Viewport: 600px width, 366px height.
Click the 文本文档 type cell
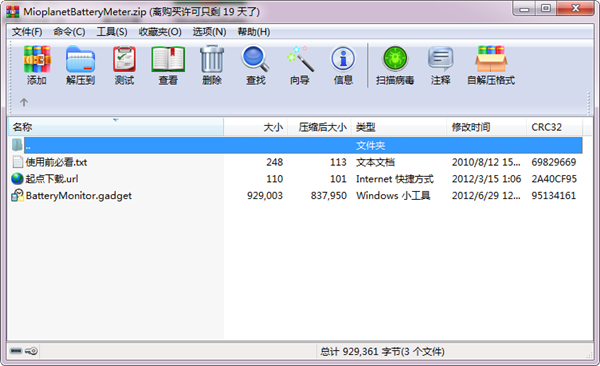tap(375, 162)
